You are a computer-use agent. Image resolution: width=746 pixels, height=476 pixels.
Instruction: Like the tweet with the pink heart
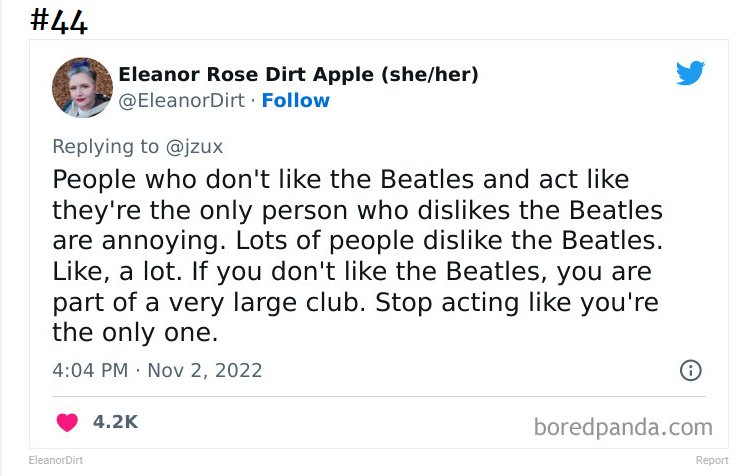coord(67,422)
